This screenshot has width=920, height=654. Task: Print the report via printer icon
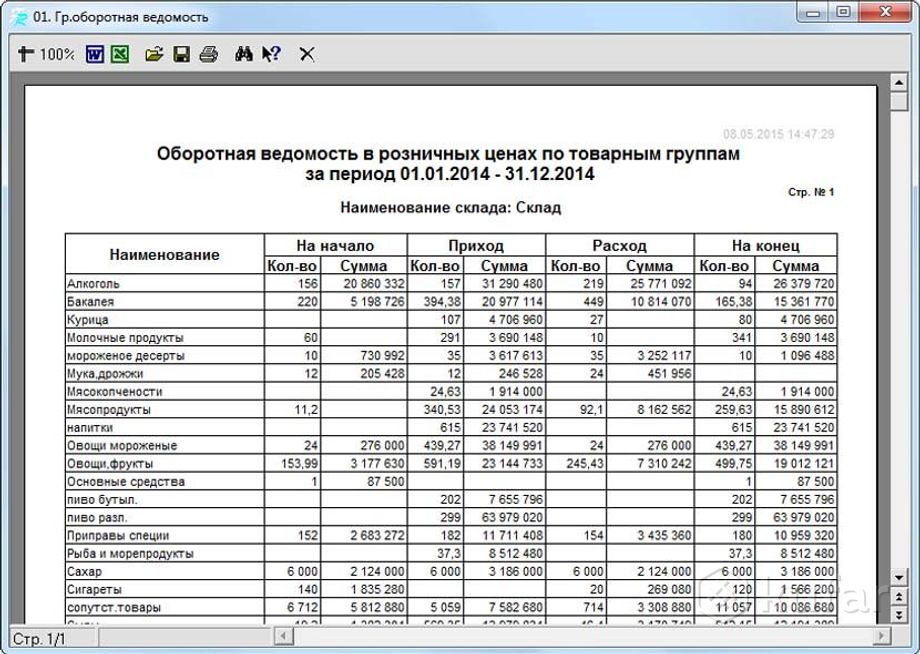coord(208,55)
